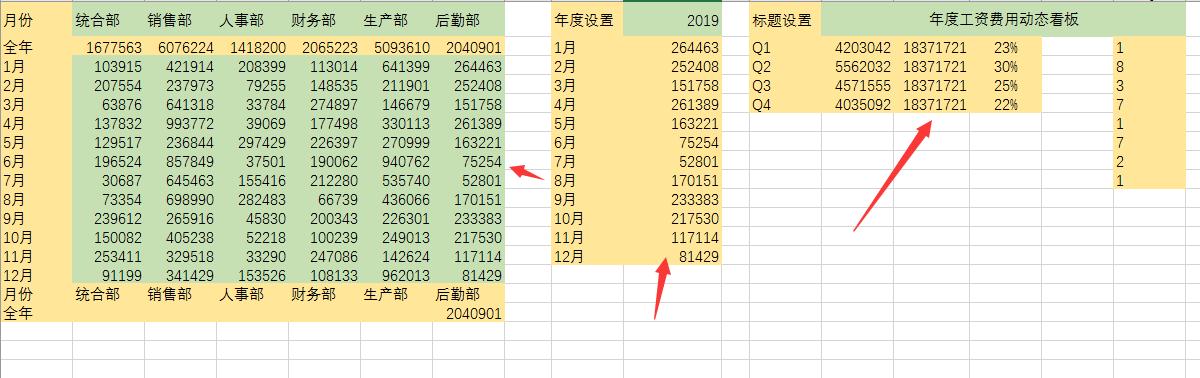
Task: Select the 30% percentage cell
Action: click(1006, 66)
